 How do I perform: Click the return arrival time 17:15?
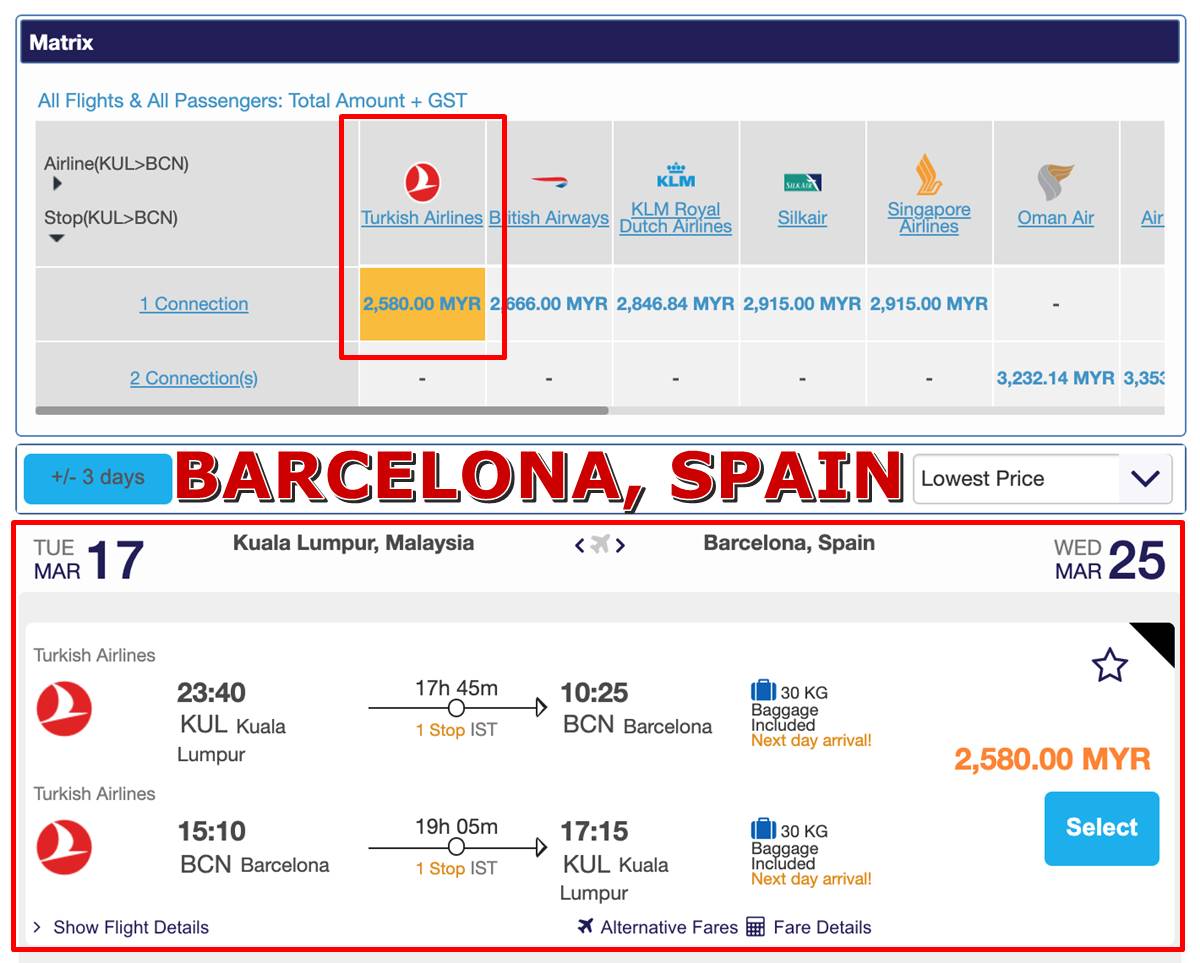594,831
